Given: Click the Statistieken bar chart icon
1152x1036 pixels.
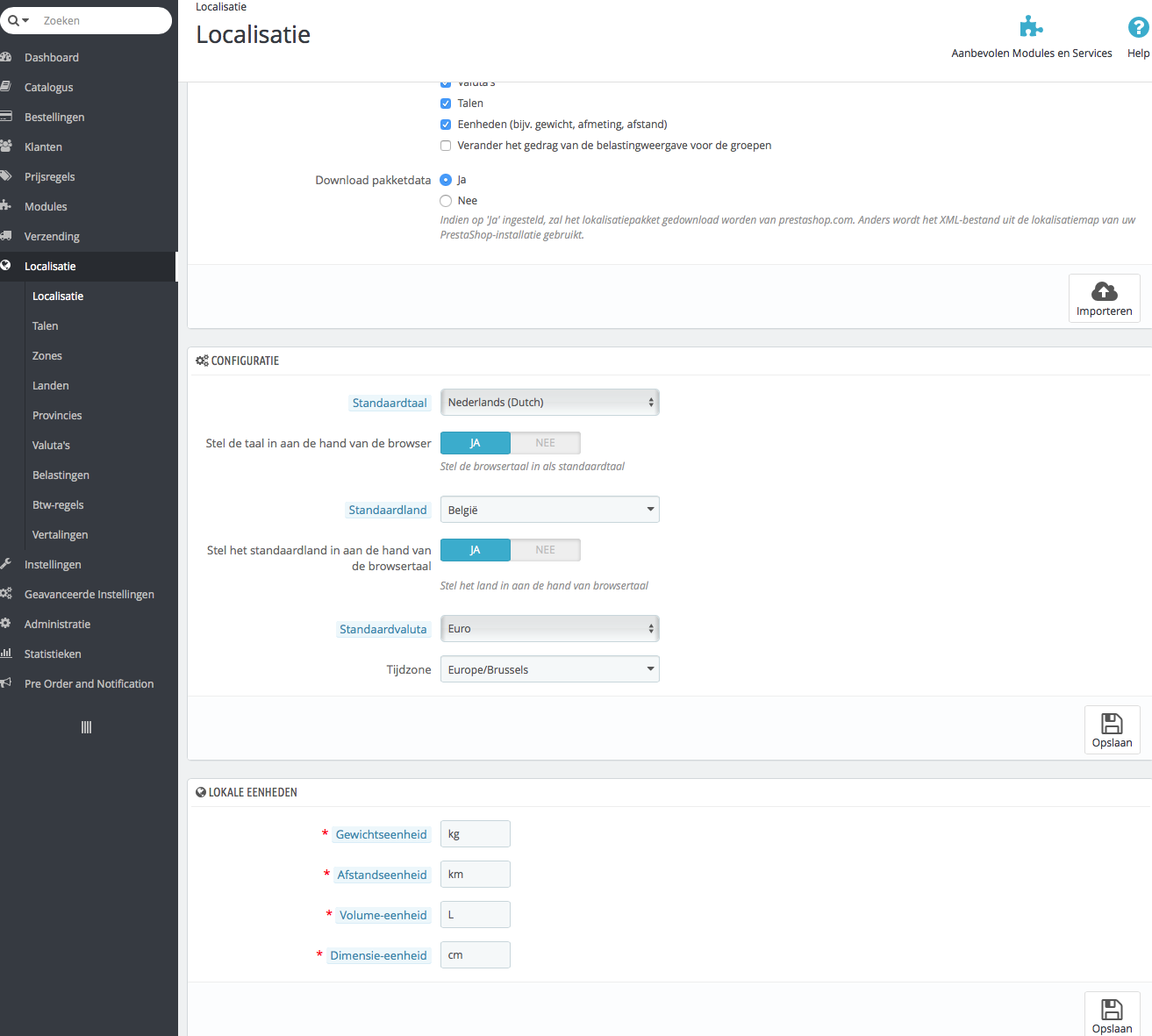Looking at the screenshot, I should click(6, 654).
